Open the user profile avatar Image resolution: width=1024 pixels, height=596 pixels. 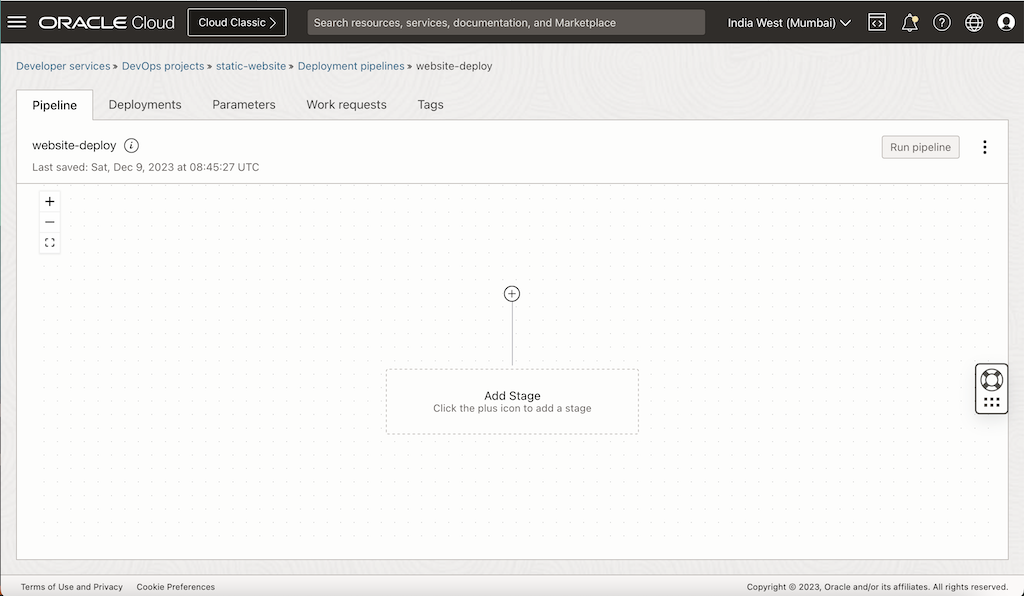click(1006, 22)
